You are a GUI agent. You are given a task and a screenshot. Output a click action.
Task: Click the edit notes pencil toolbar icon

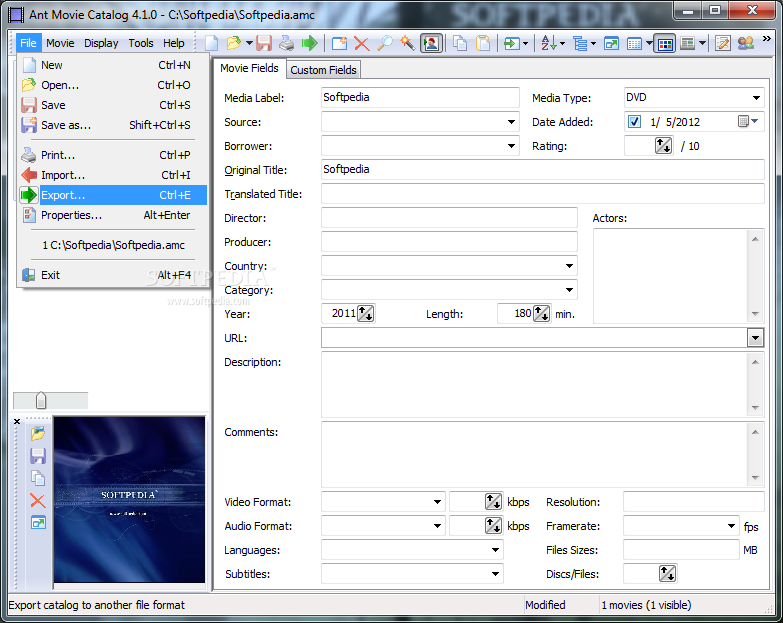[x=723, y=43]
